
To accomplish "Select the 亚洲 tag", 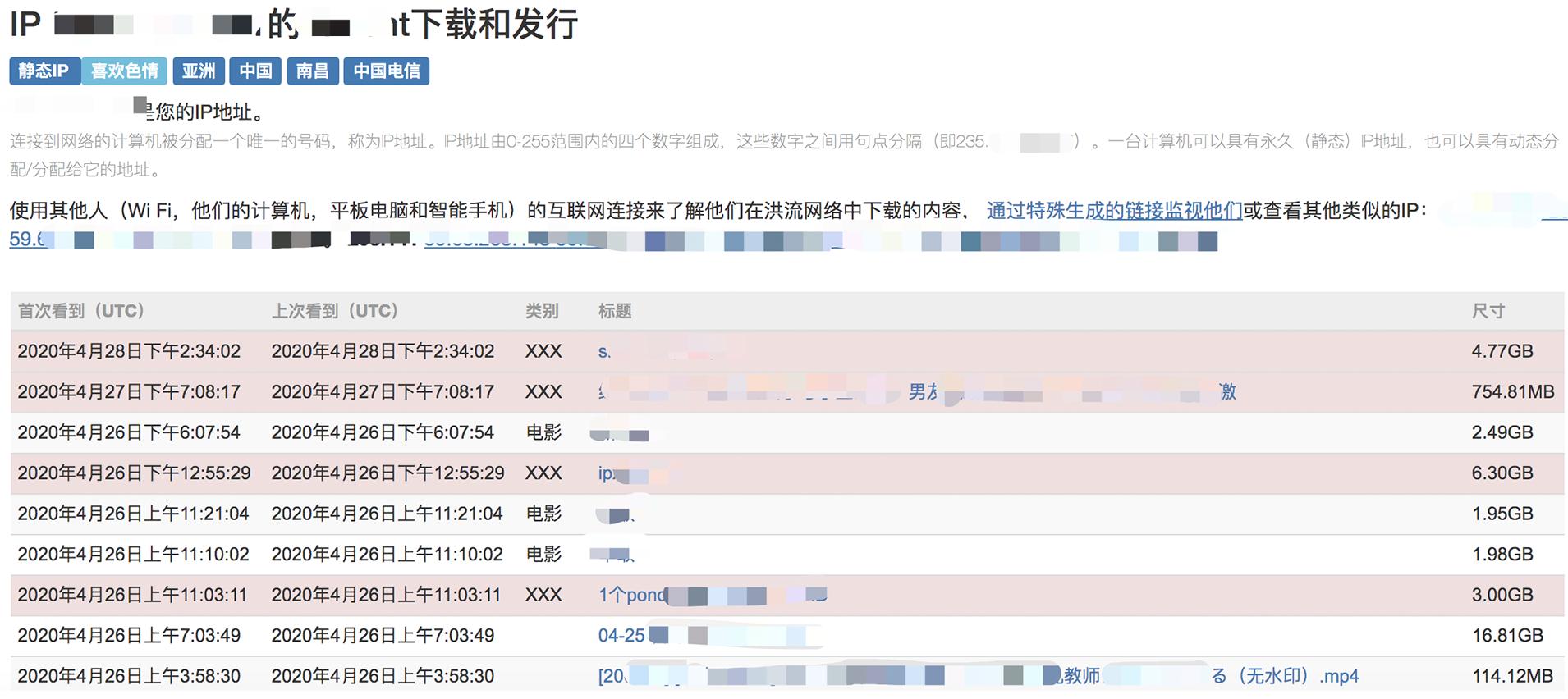I will [199, 71].
